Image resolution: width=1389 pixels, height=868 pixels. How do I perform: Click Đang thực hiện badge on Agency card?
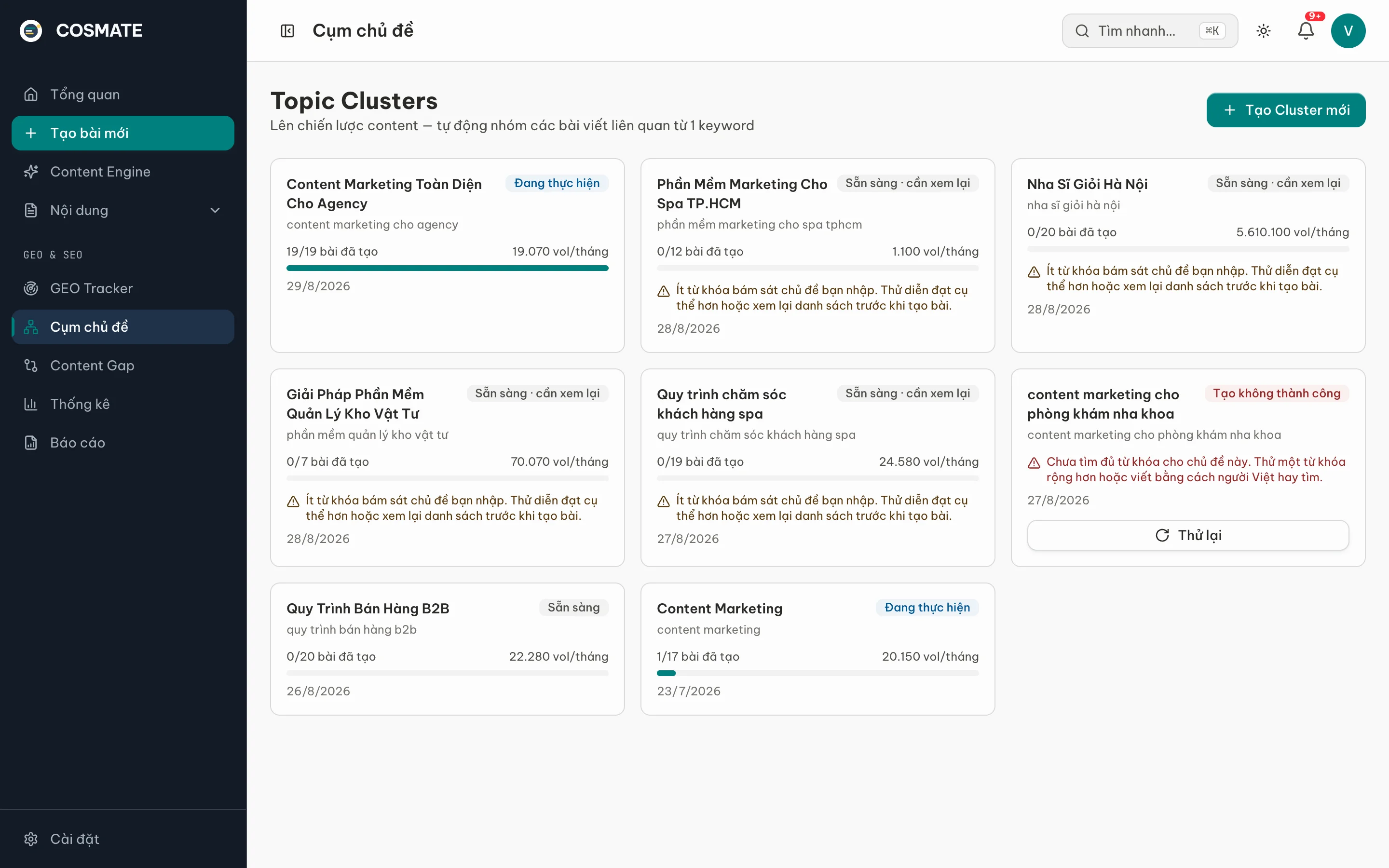pos(556,183)
